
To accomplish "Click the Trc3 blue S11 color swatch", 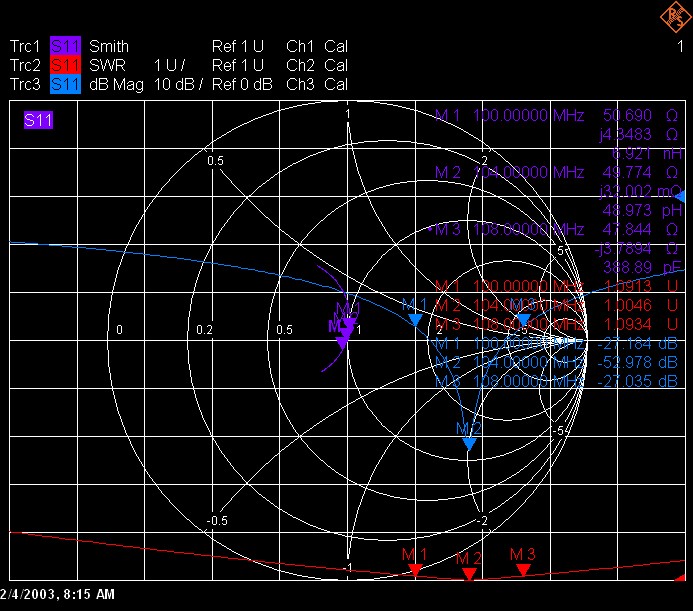I will [x=65, y=84].
